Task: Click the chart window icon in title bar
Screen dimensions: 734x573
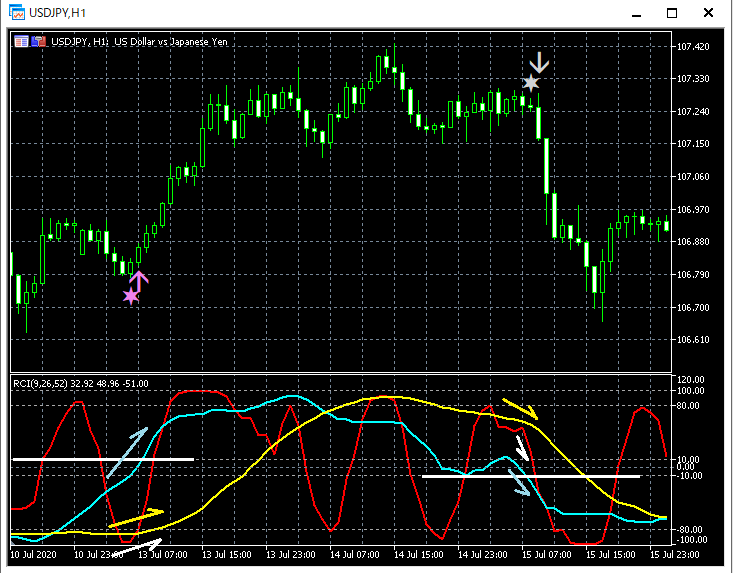Action: coord(17,12)
